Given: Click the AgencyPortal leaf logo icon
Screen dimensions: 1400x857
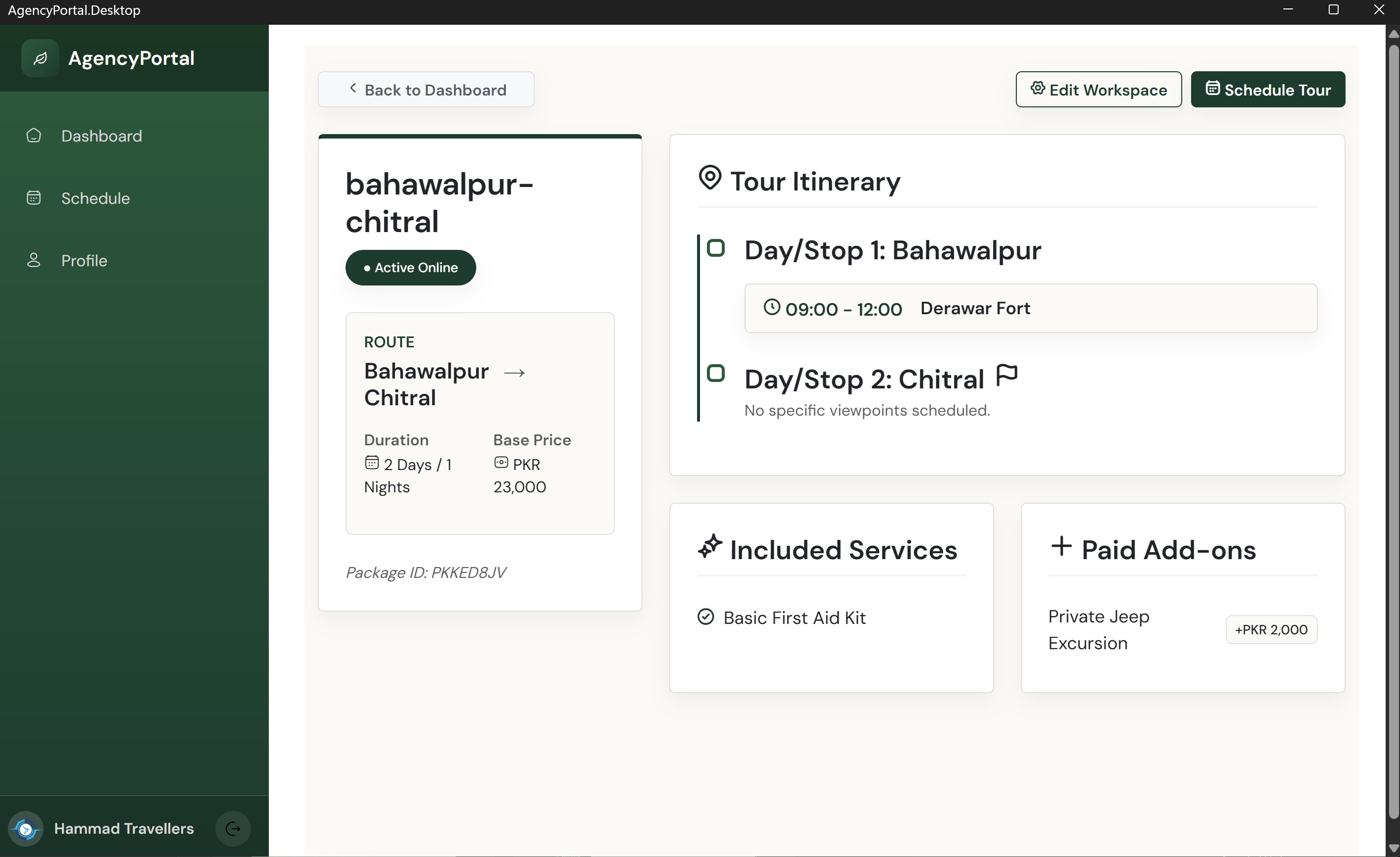Looking at the screenshot, I should tap(40, 58).
